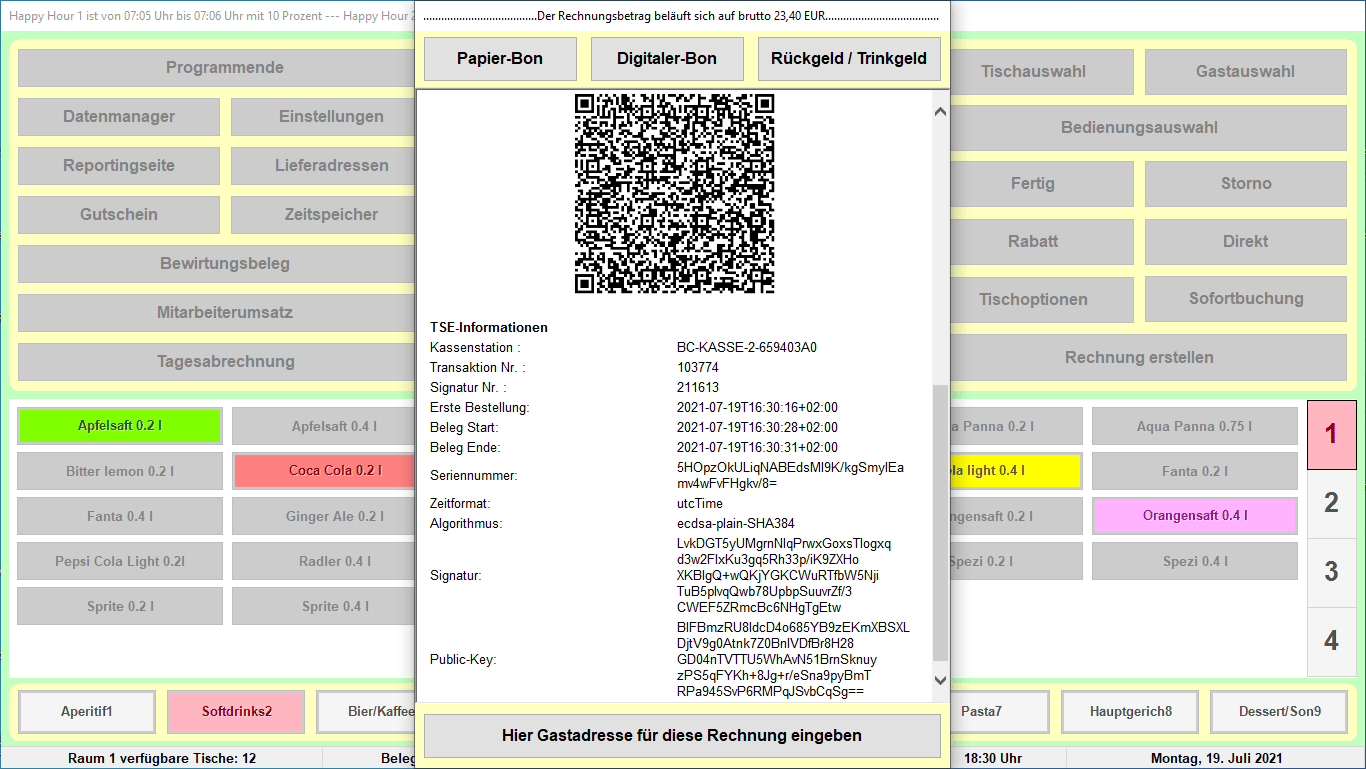
Task: Add Ginger Ale 0.2 l
Action: pyautogui.click(x=323, y=517)
